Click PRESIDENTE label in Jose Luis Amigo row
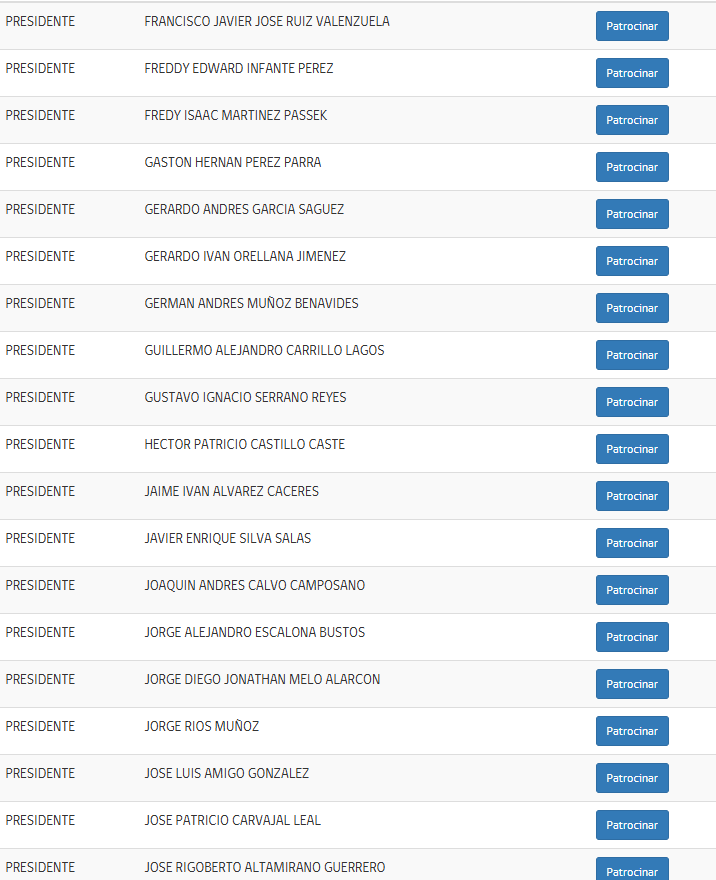This screenshot has width=716, height=880. pyautogui.click(x=40, y=773)
